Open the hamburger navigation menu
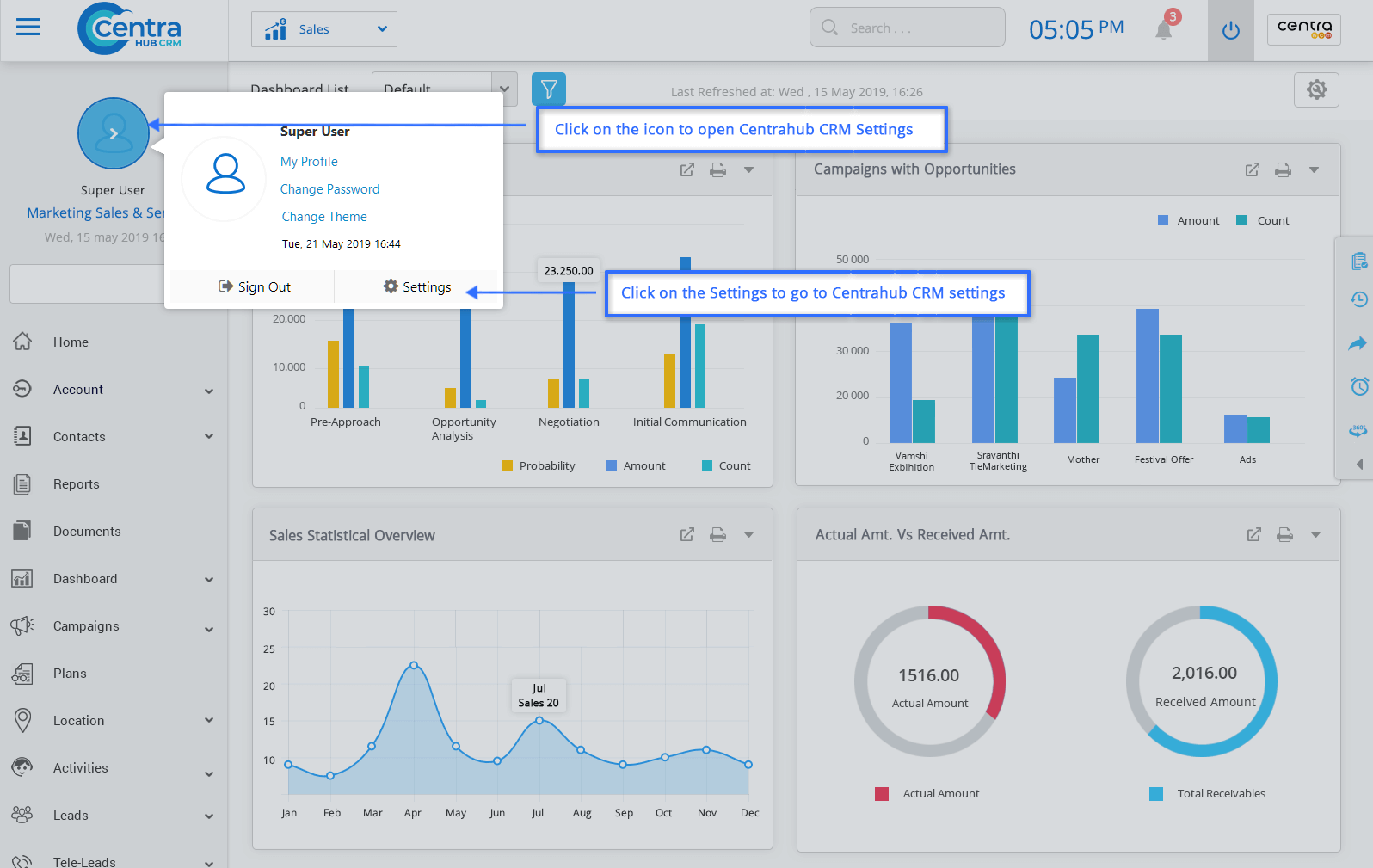Image resolution: width=1373 pixels, height=868 pixels. pyautogui.click(x=28, y=28)
